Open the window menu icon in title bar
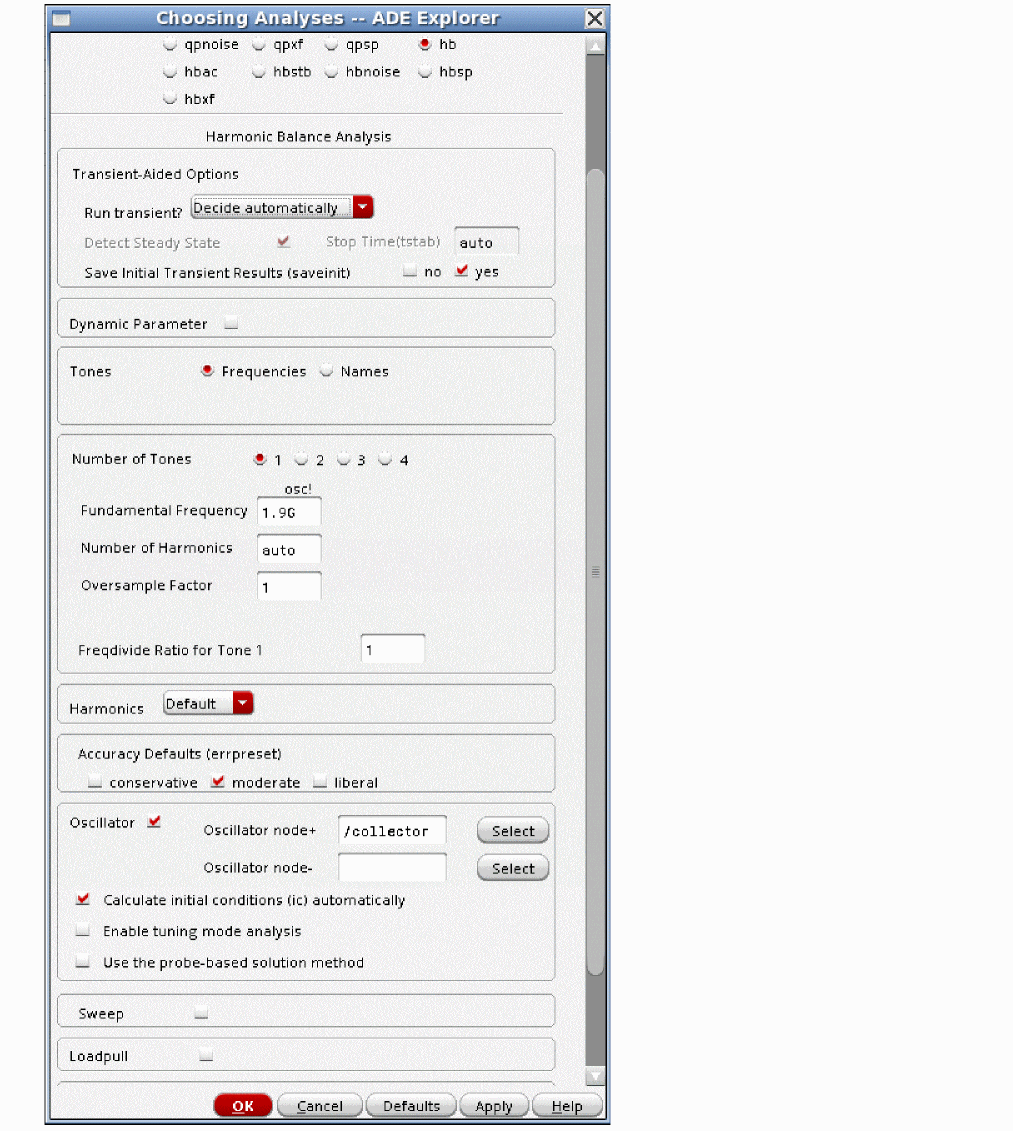Image resolution: width=1013 pixels, height=1131 pixels. 61,18
